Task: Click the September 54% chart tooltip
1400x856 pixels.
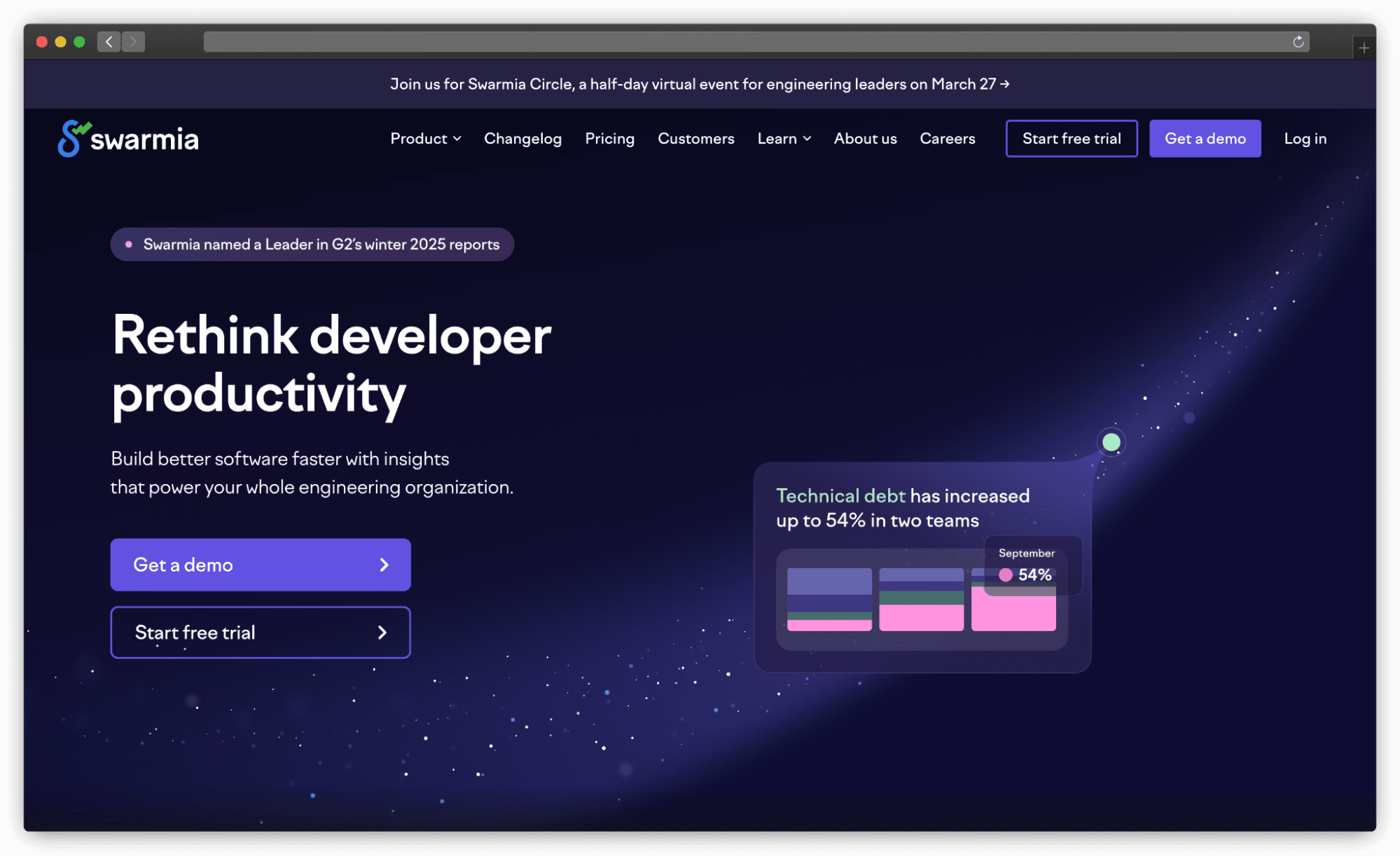Action: (x=1032, y=566)
